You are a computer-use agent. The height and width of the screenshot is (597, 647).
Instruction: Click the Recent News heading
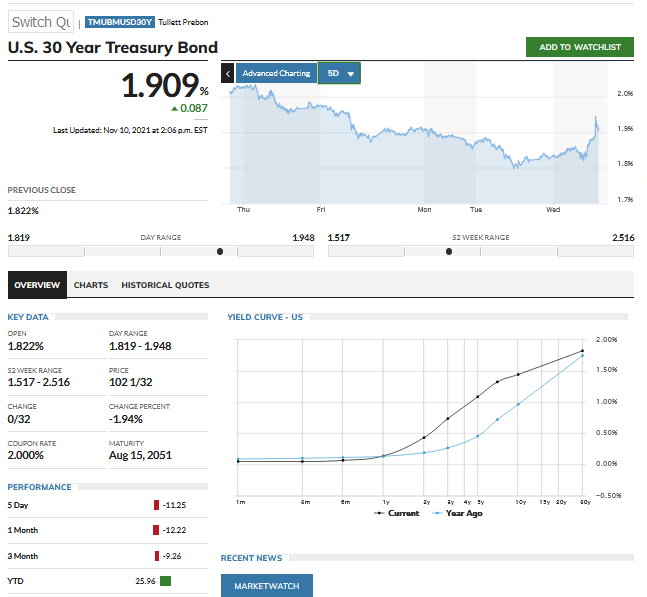pos(252,558)
